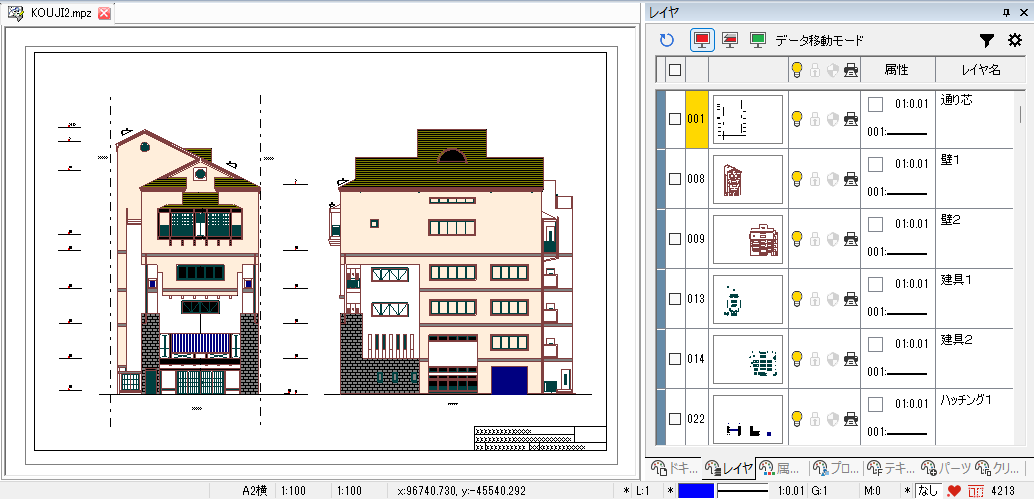Click shield icon for layer 壁2
1034x499 pixels.
pyautogui.click(x=833, y=239)
